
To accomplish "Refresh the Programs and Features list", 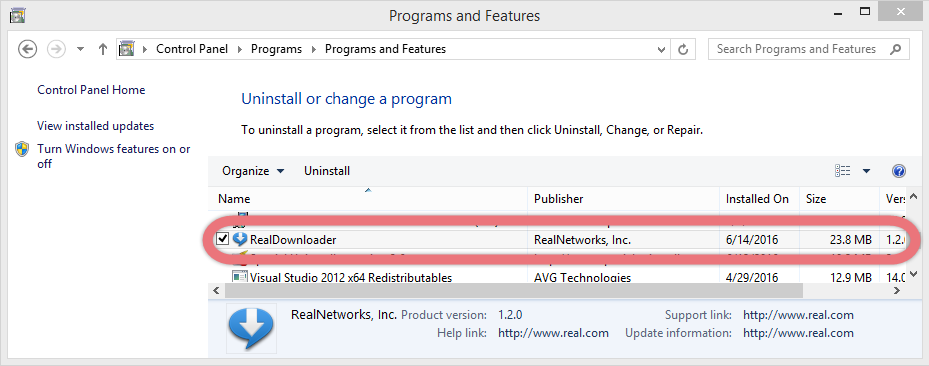I will coord(683,49).
